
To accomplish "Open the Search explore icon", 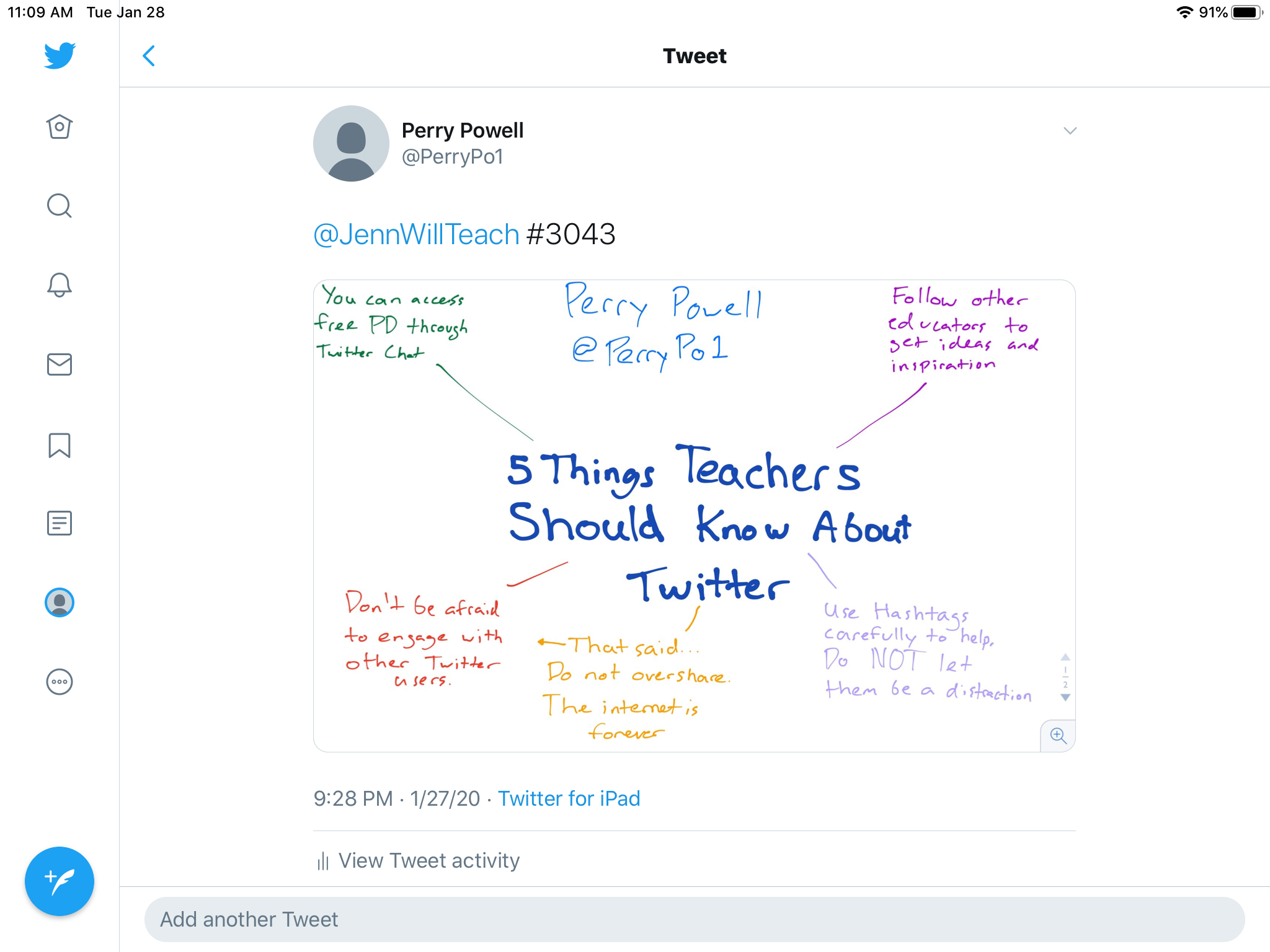I will [60, 206].
